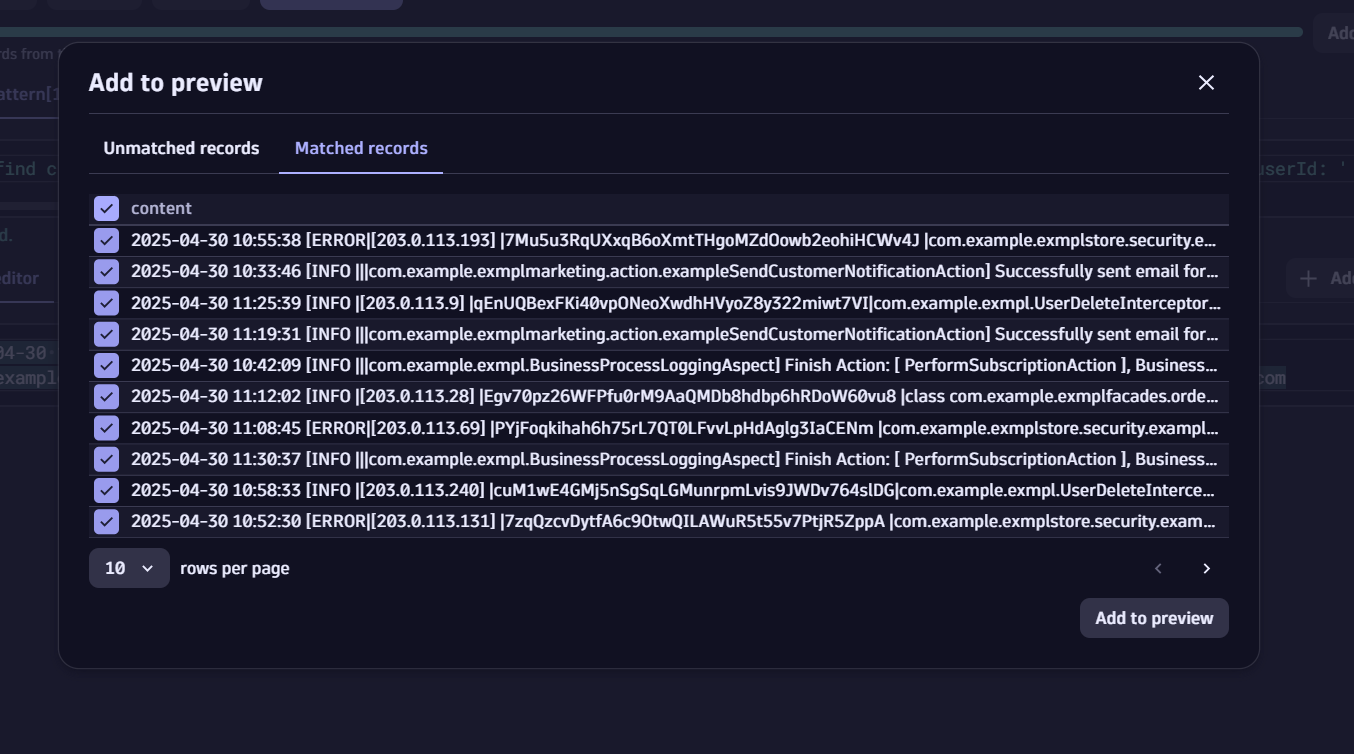Viewport: 1354px width, 754px height.
Task: Open the rows per page dropdown
Action: point(129,568)
